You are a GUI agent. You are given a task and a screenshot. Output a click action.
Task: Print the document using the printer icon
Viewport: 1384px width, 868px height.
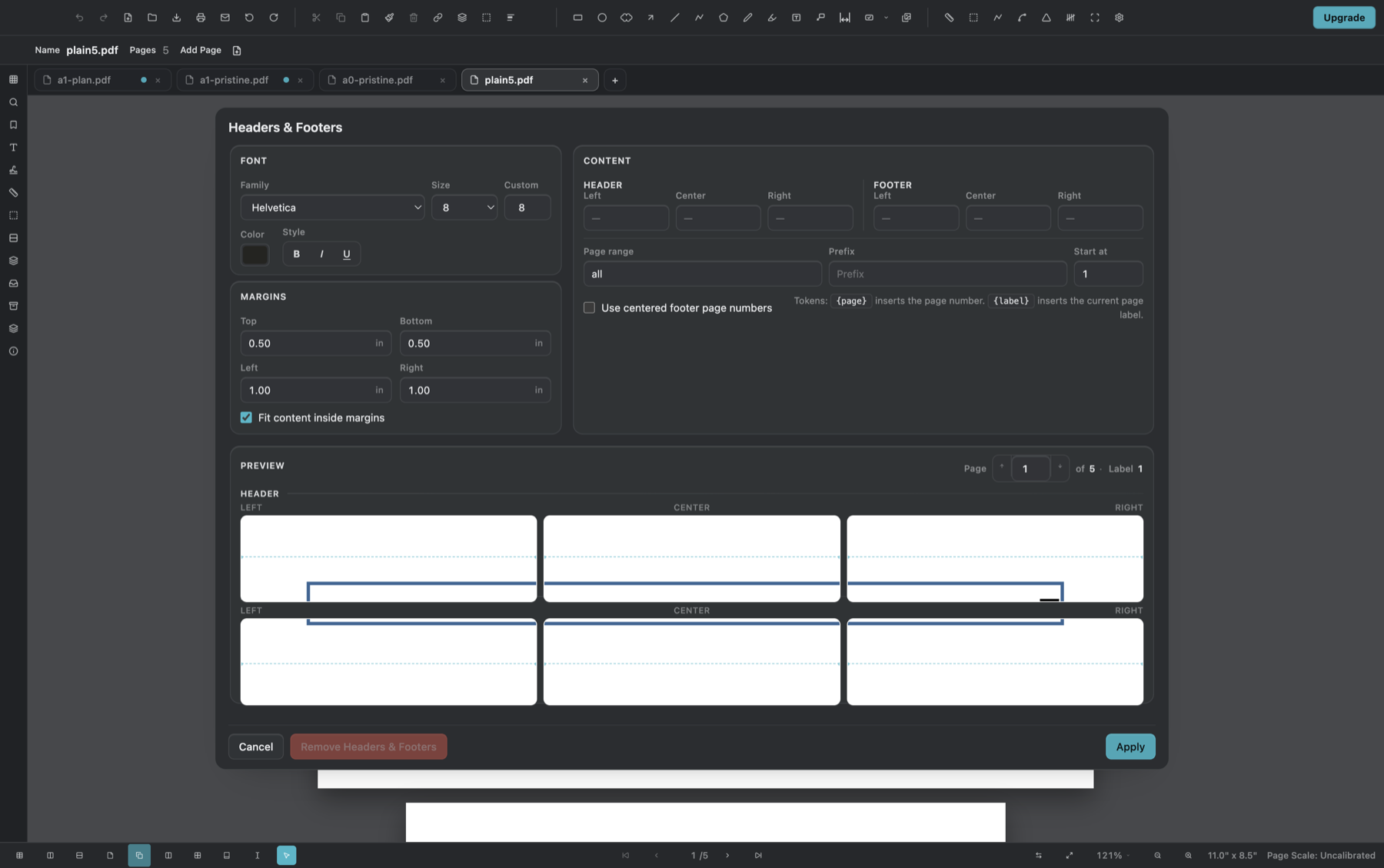coord(201,18)
